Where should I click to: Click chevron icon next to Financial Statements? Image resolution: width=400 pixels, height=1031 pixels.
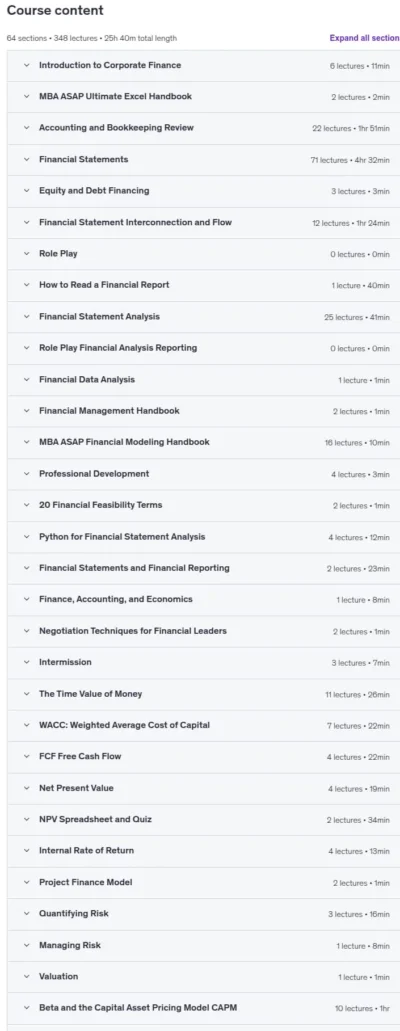(26, 159)
